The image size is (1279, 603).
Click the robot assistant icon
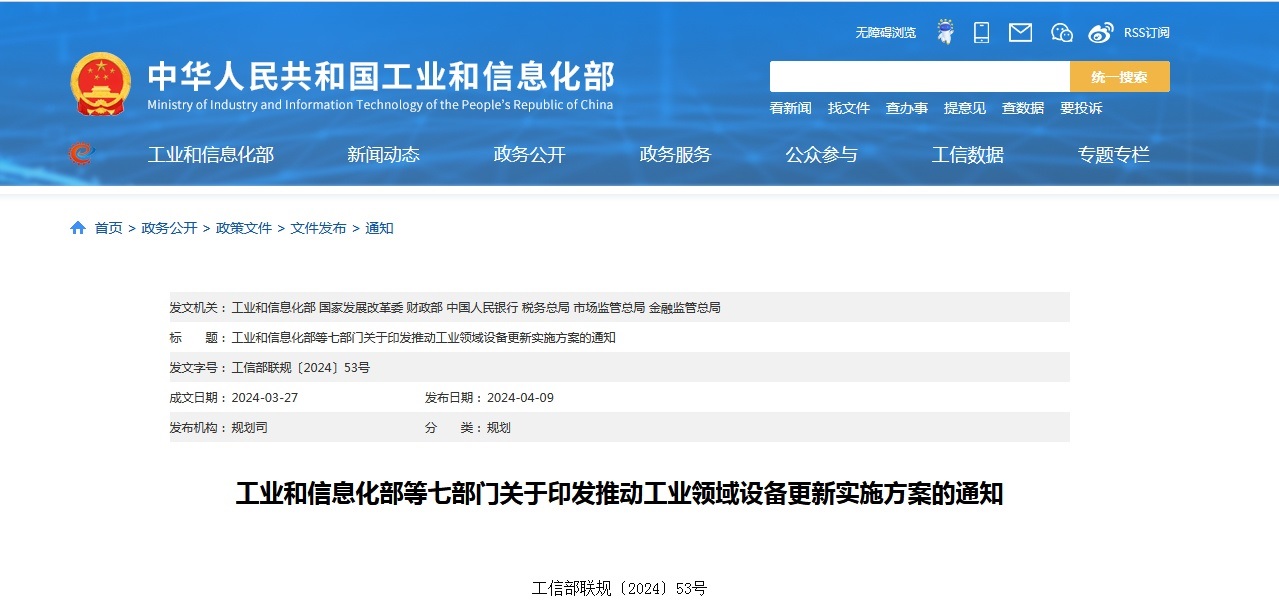click(x=945, y=32)
